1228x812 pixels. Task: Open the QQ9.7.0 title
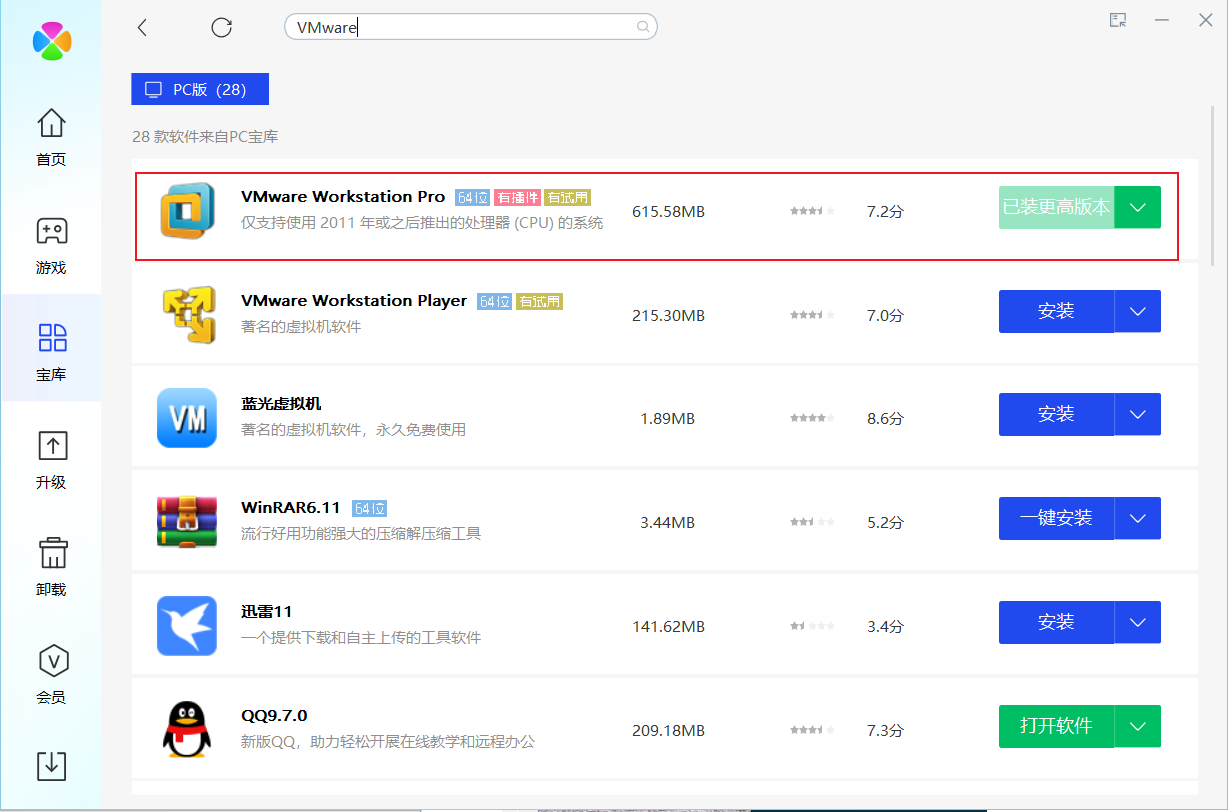tap(274, 716)
